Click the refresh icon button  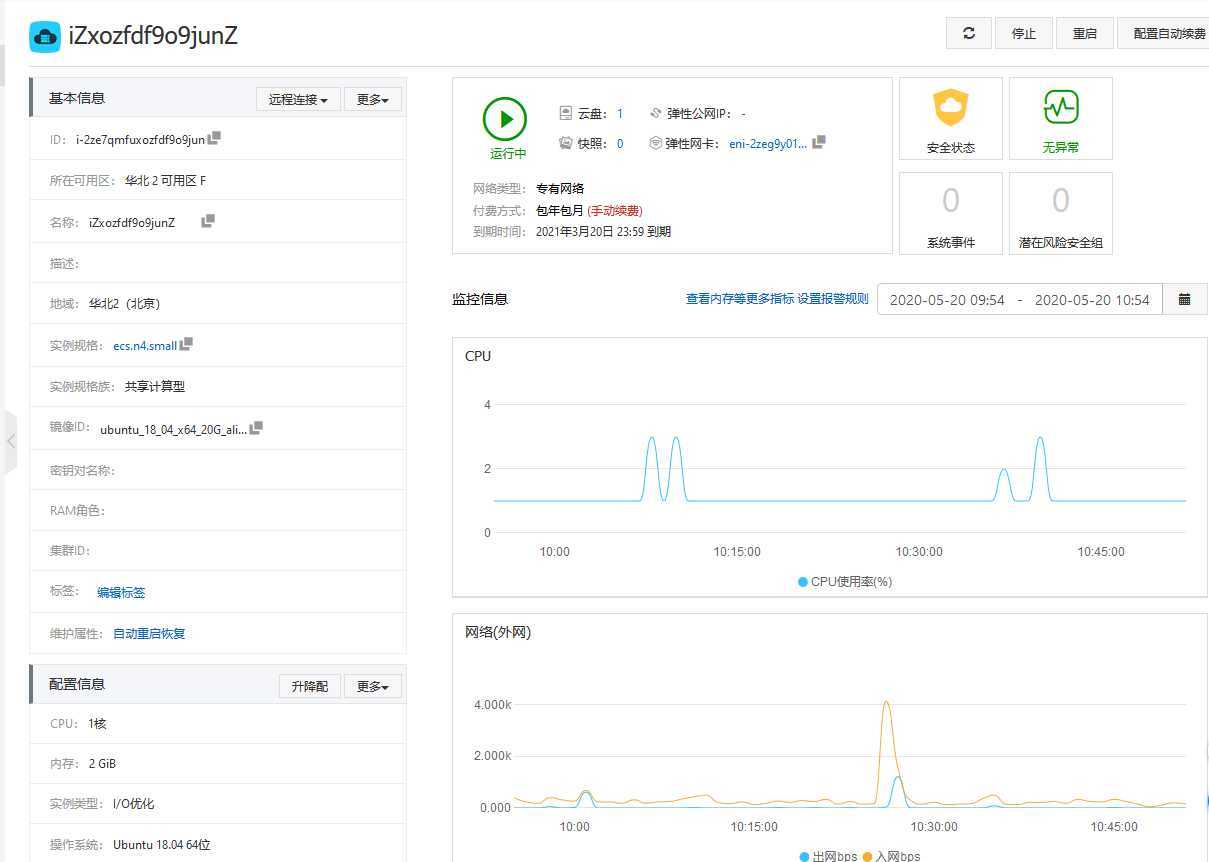(x=968, y=33)
